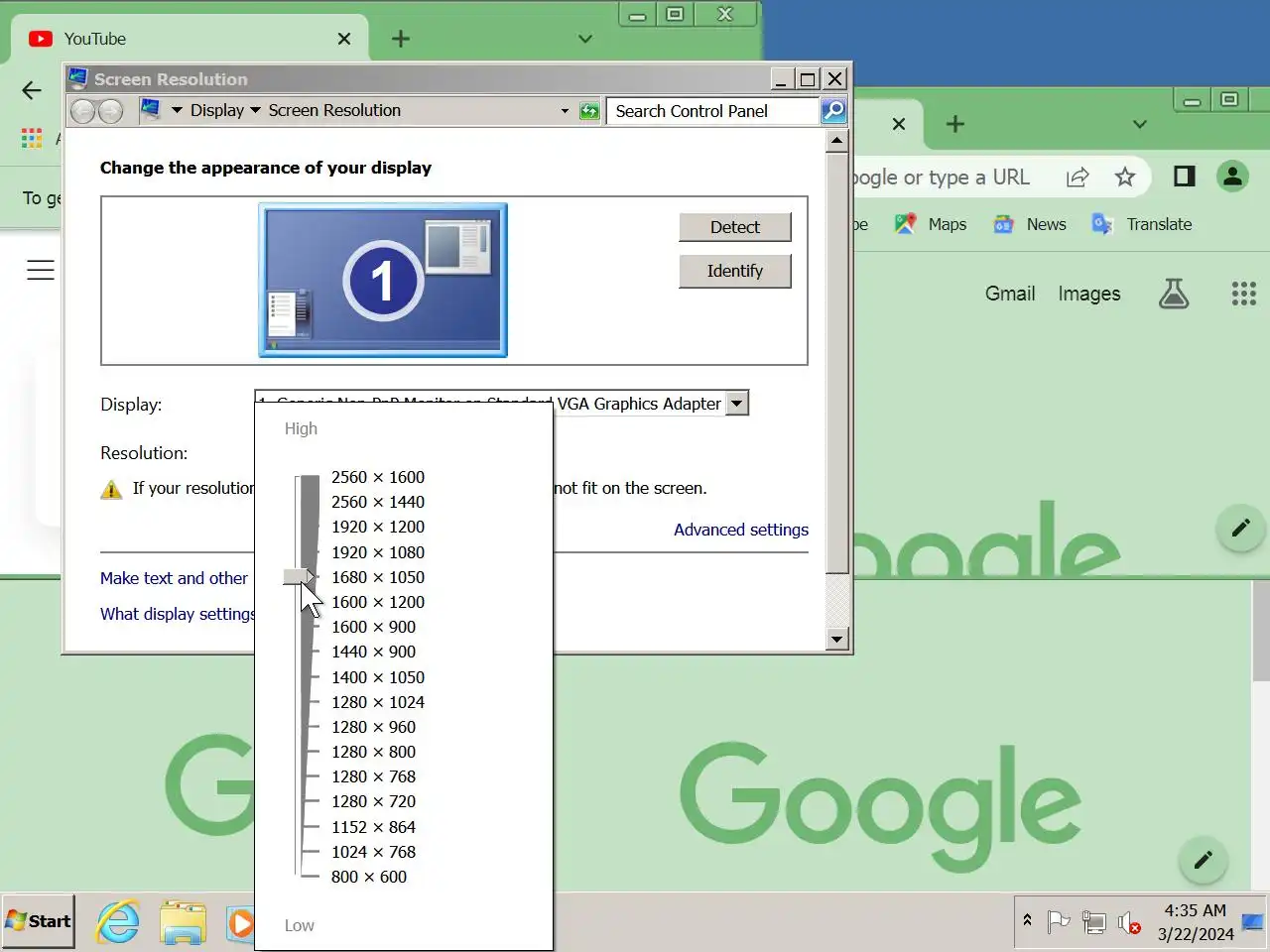Choose 1680 × 1050 resolution
Image resolution: width=1270 pixels, height=952 pixels.
point(378,577)
